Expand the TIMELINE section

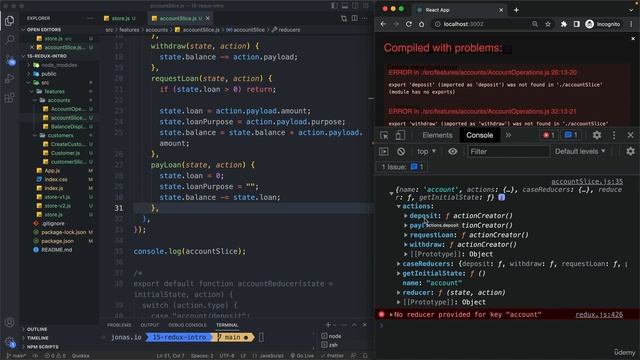[x=38, y=338]
